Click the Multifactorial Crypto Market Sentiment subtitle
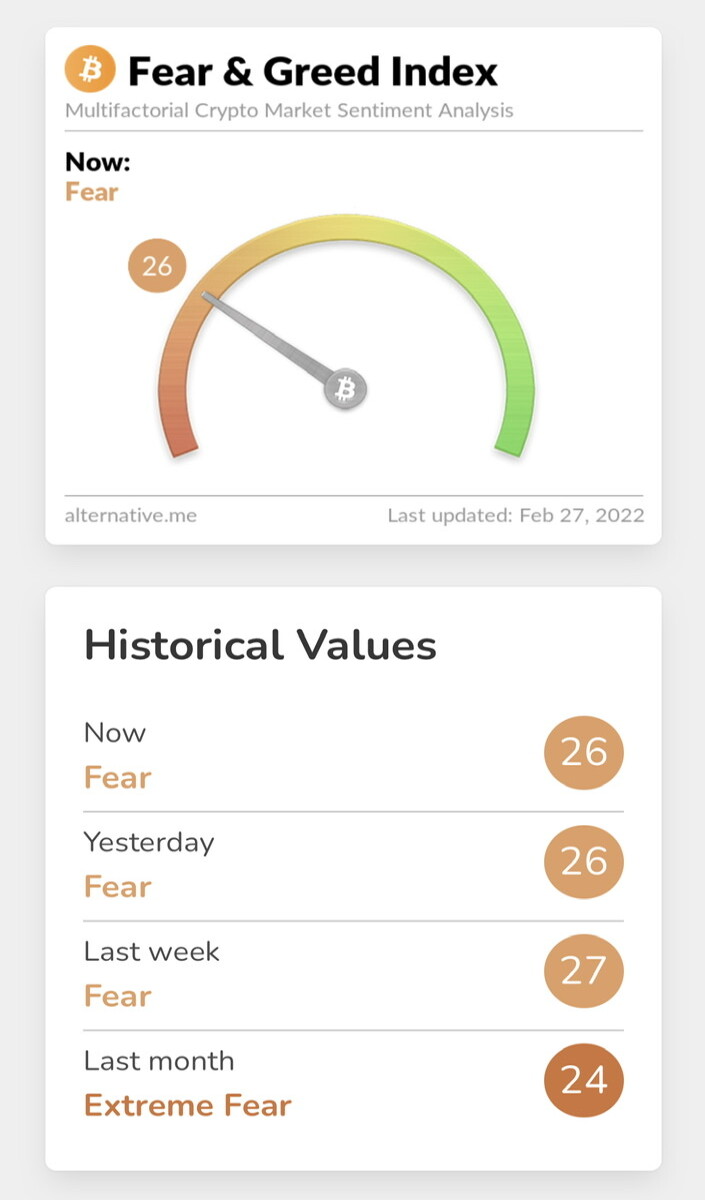The image size is (705, 1200). click(x=289, y=110)
